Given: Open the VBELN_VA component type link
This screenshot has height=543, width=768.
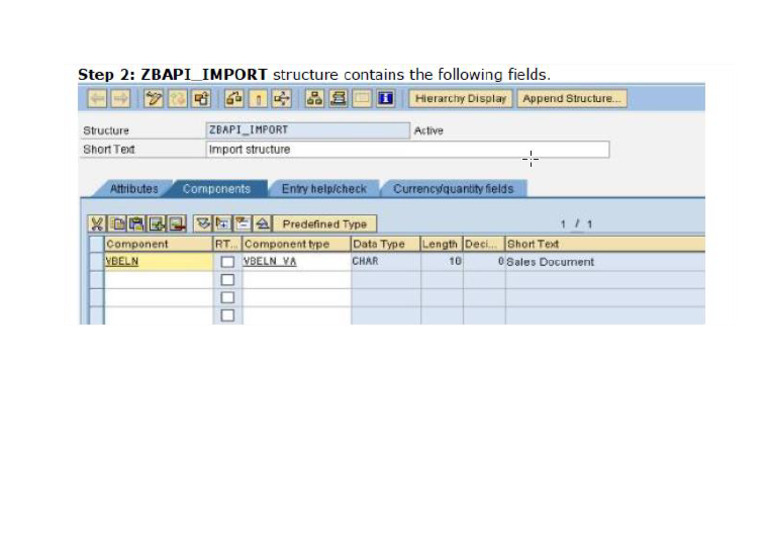Looking at the screenshot, I should [270, 262].
